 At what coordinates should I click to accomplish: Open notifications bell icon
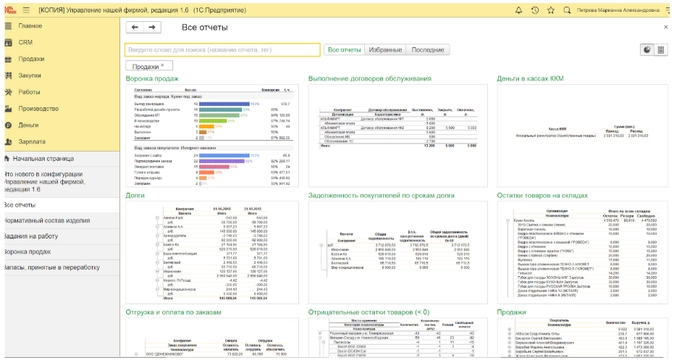tap(519, 10)
